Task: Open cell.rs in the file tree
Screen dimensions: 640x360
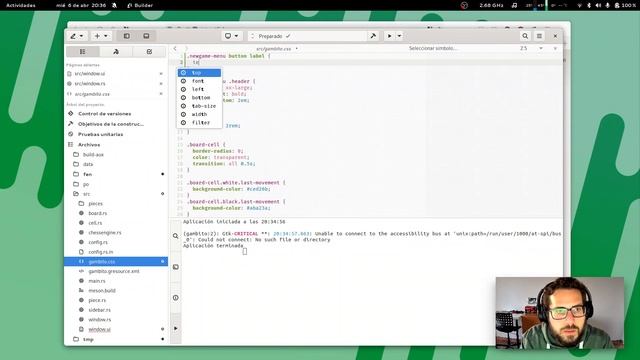Action: coord(95,223)
